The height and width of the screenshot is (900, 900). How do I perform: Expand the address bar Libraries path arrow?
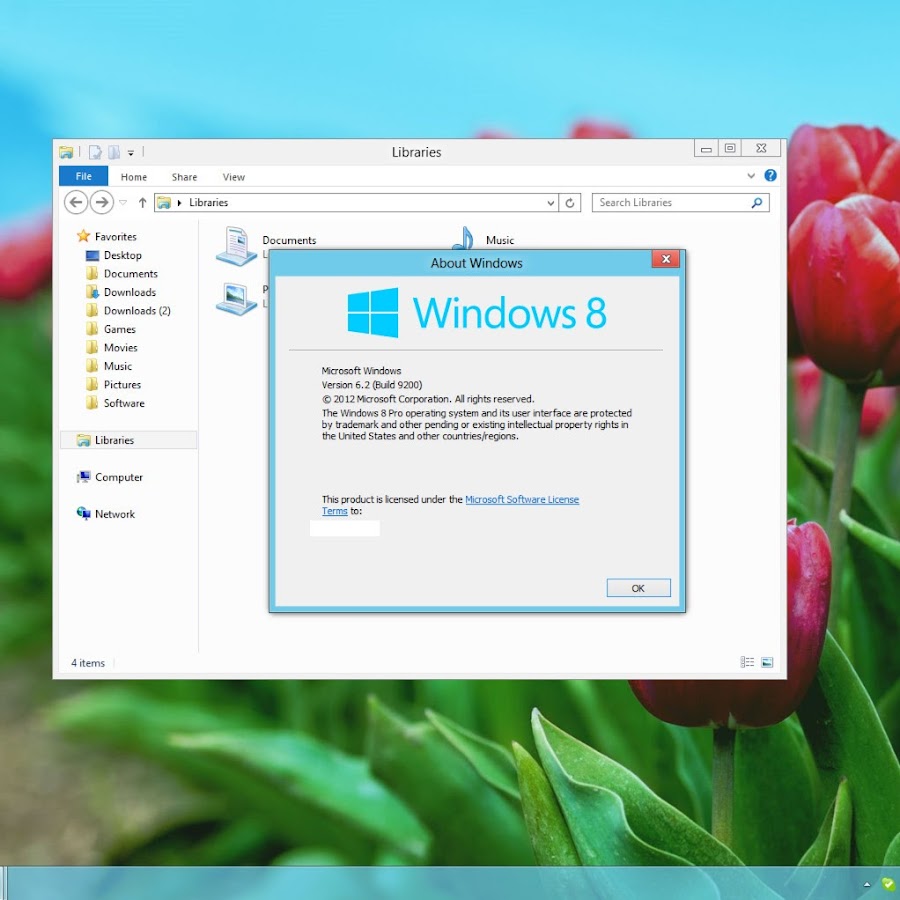179,203
